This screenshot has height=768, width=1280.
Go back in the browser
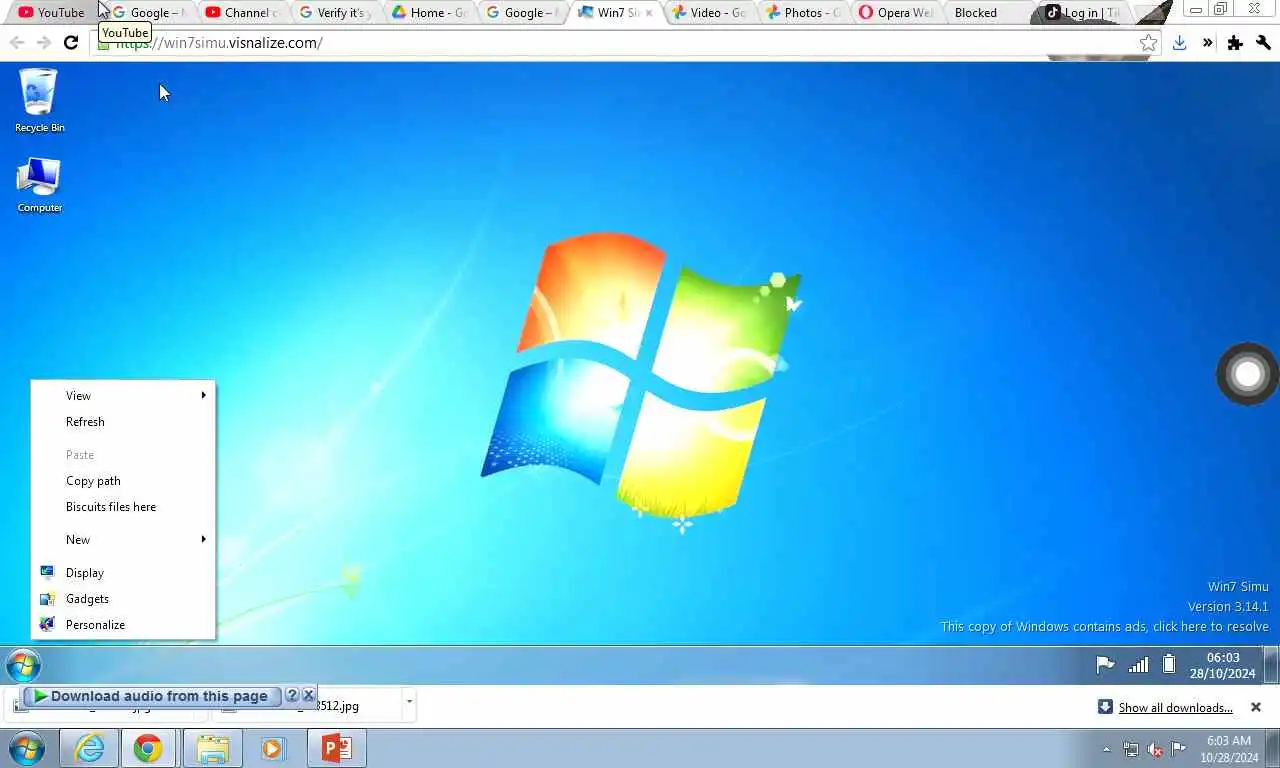pyautogui.click(x=16, y=43)
